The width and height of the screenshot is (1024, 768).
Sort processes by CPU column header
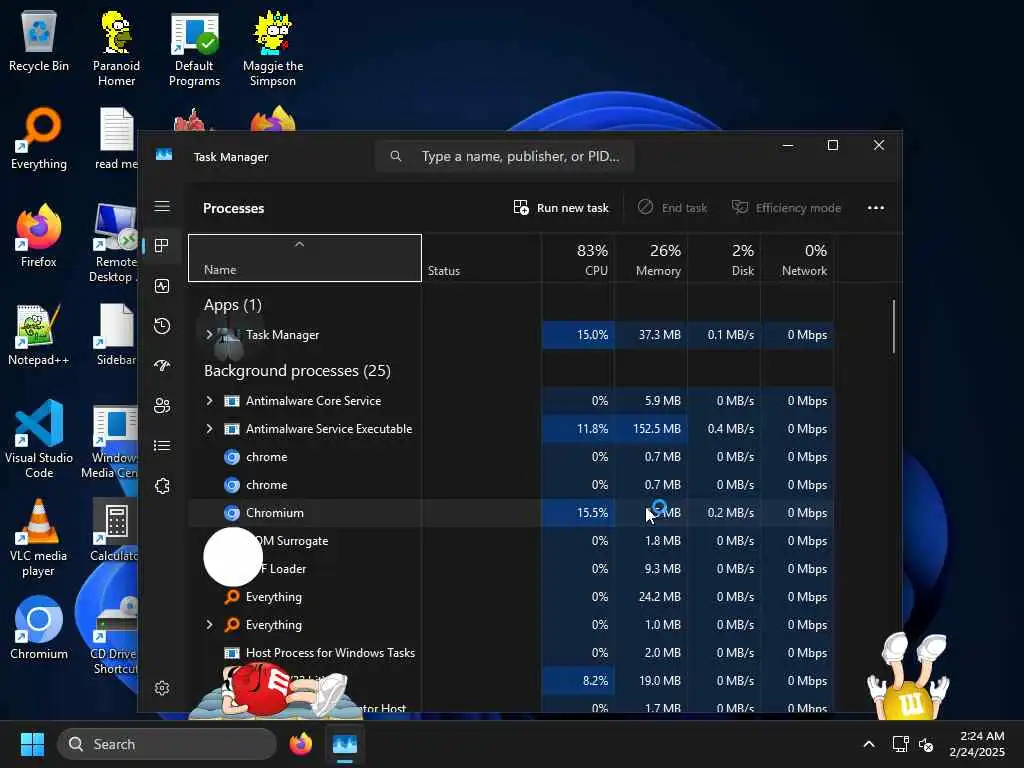pos(577,258)
